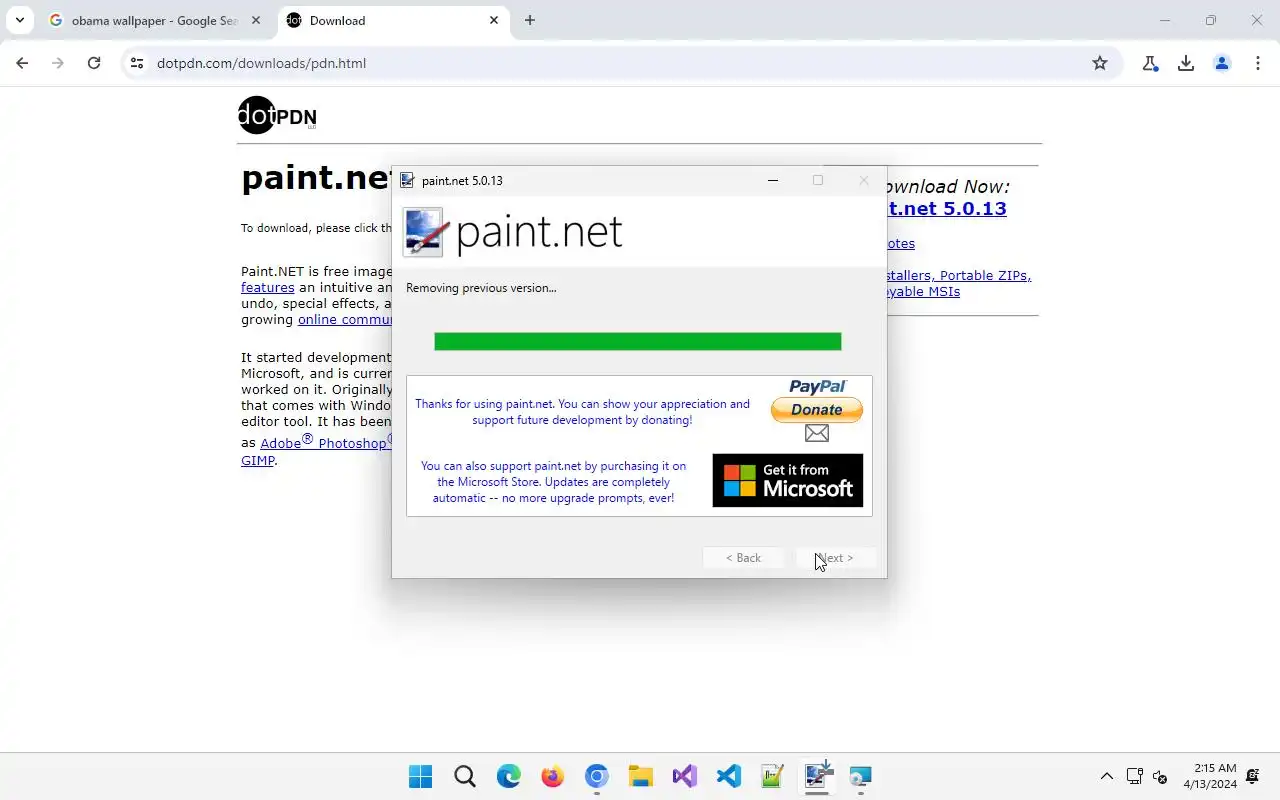Open the last taskbar app icon
This screenshot has height=800, width=1280.
(861, 776)
